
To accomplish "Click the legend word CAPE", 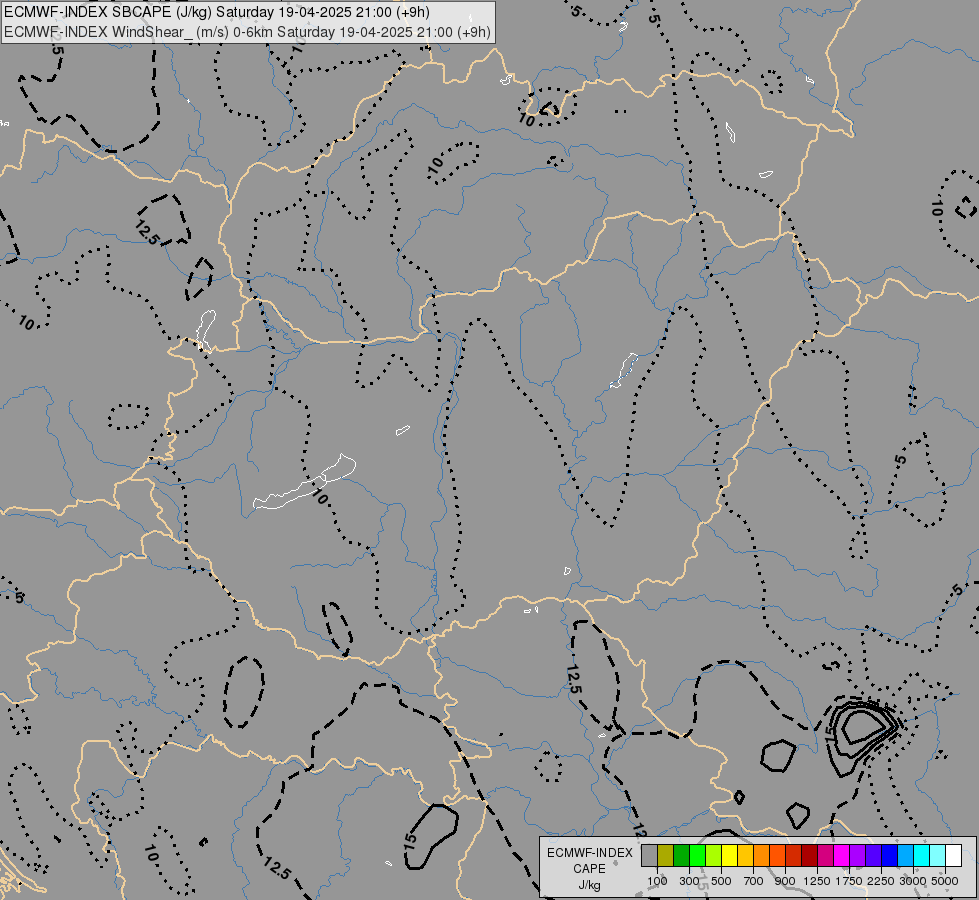I will (590, 869).
